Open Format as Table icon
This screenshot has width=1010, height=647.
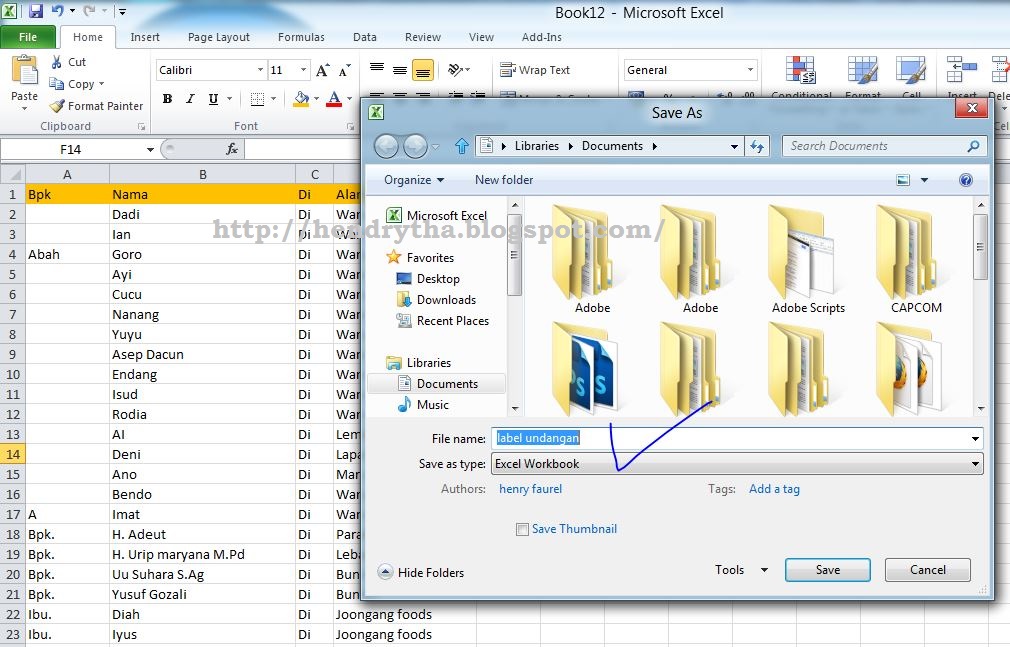pyautogui.click(x=862, y=70)
